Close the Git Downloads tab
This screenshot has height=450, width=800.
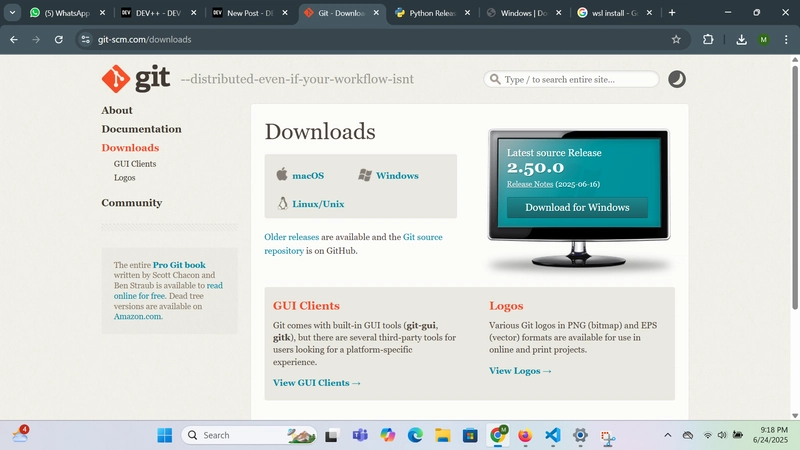376,13
